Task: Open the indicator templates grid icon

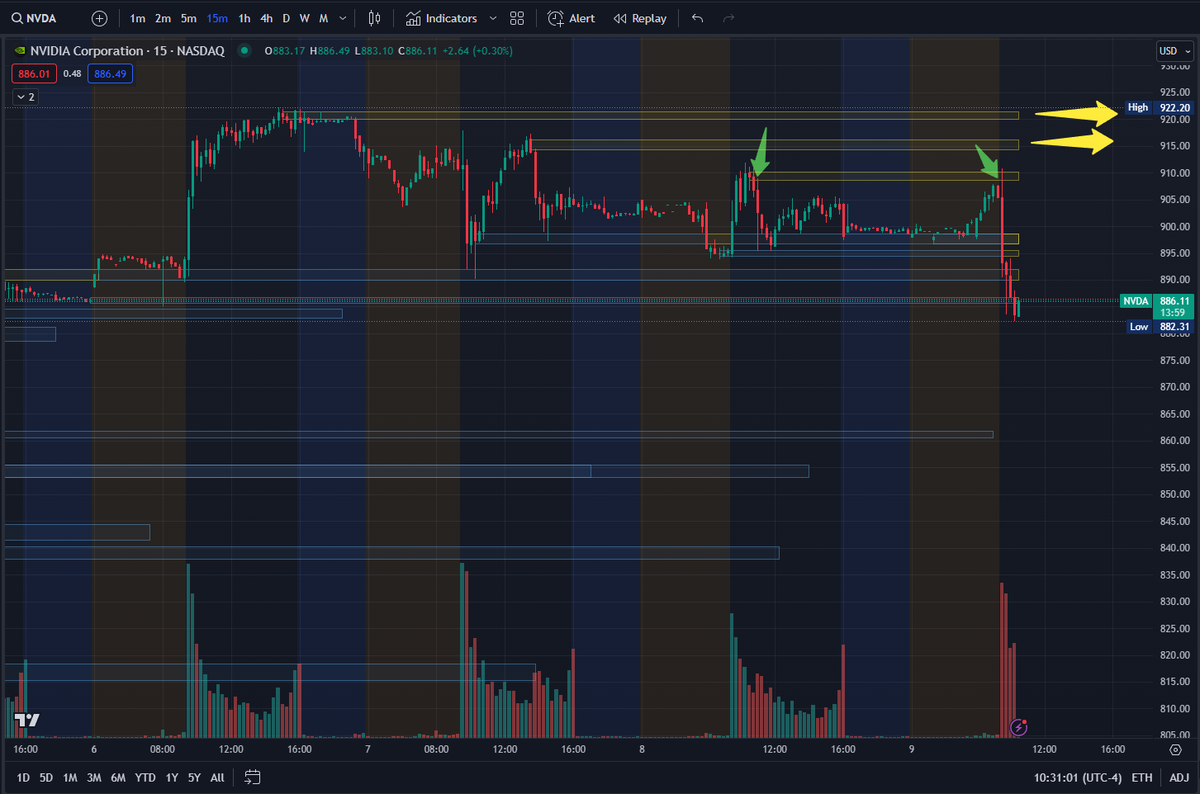Action: click(517, 18)
